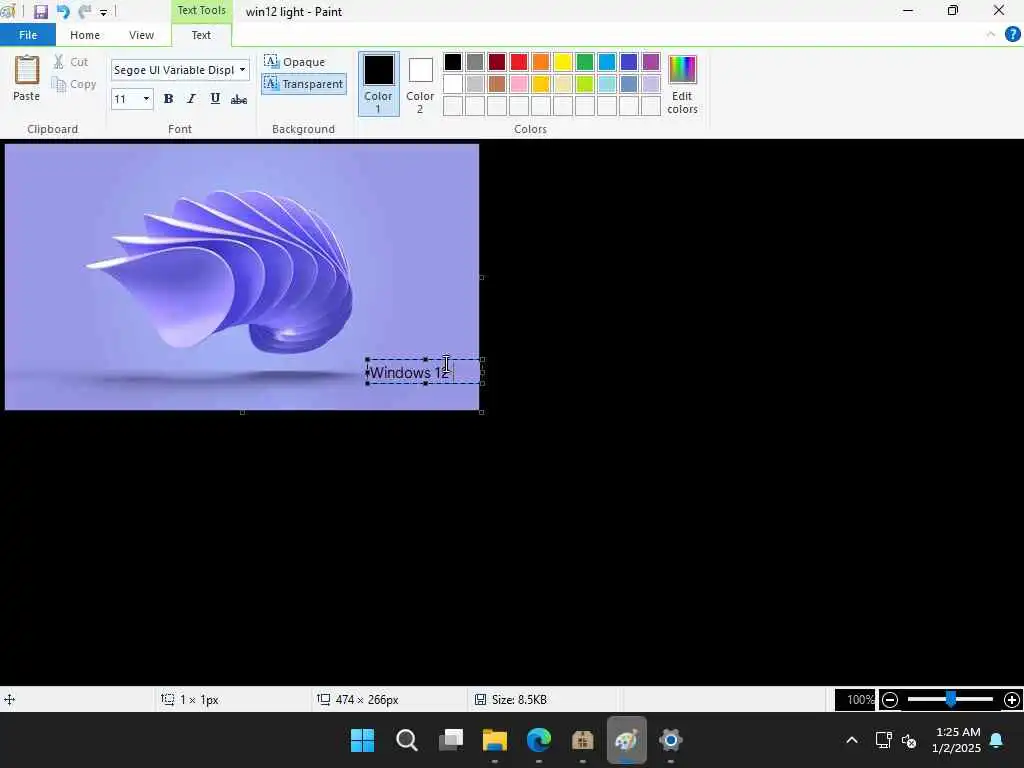Open taskbar Search
The width and height of the screenshot is (1024, 768).
click(406, 740)
